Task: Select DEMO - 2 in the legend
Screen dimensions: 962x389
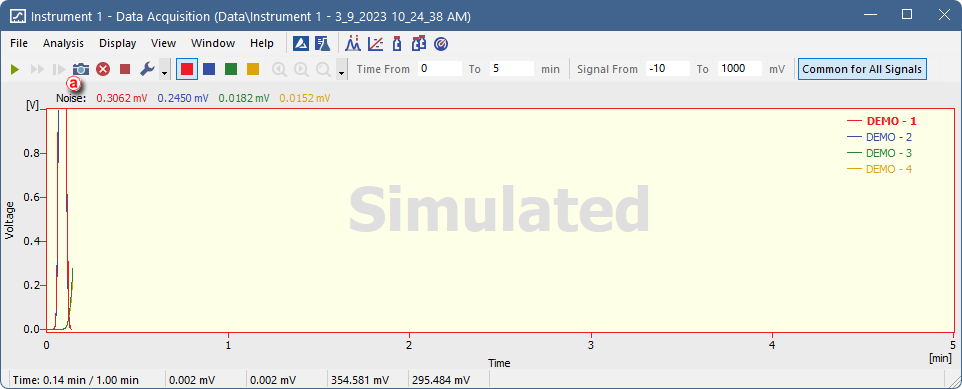Action: click(889, 137)
